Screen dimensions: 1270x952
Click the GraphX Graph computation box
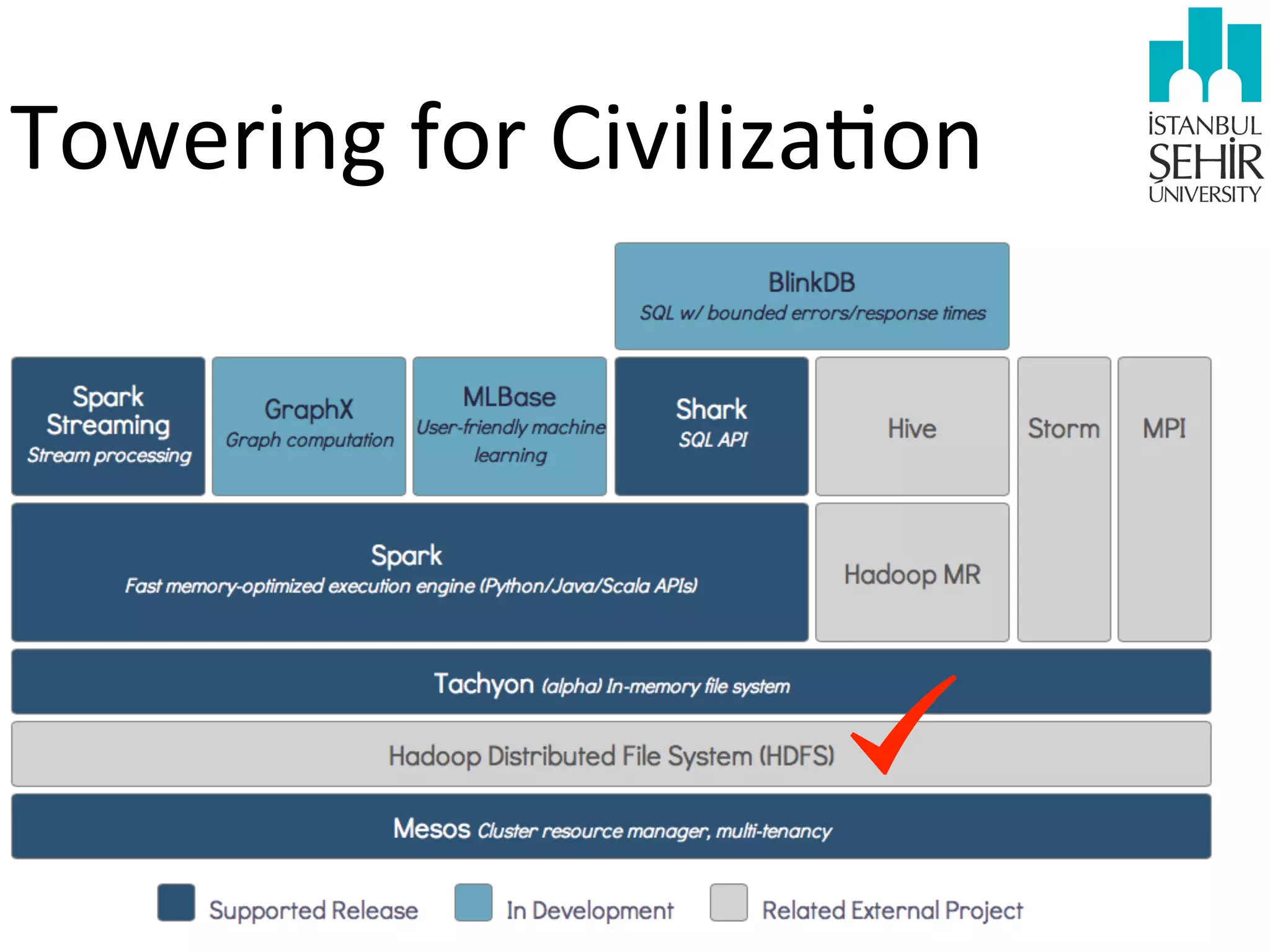coord(309,426)
